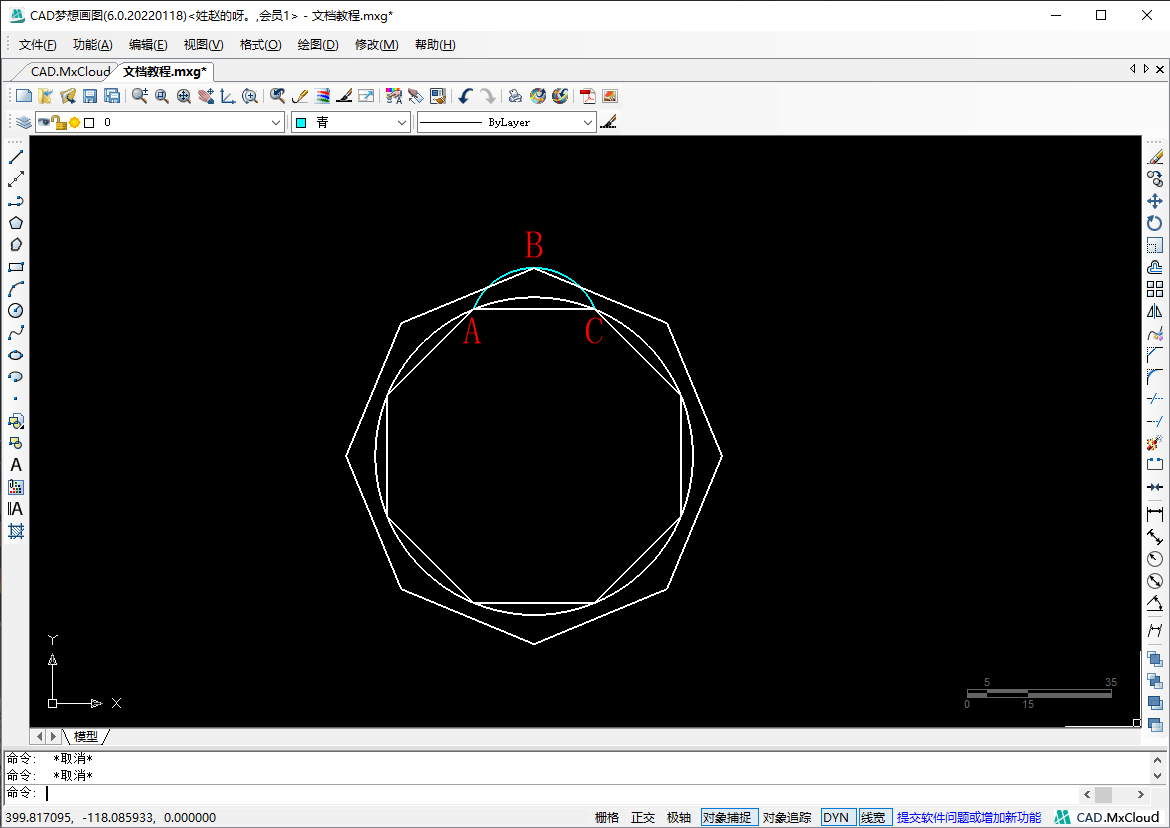The image size is (1170, 828).
Task: Click the Print icon
Action: [515, 96]
